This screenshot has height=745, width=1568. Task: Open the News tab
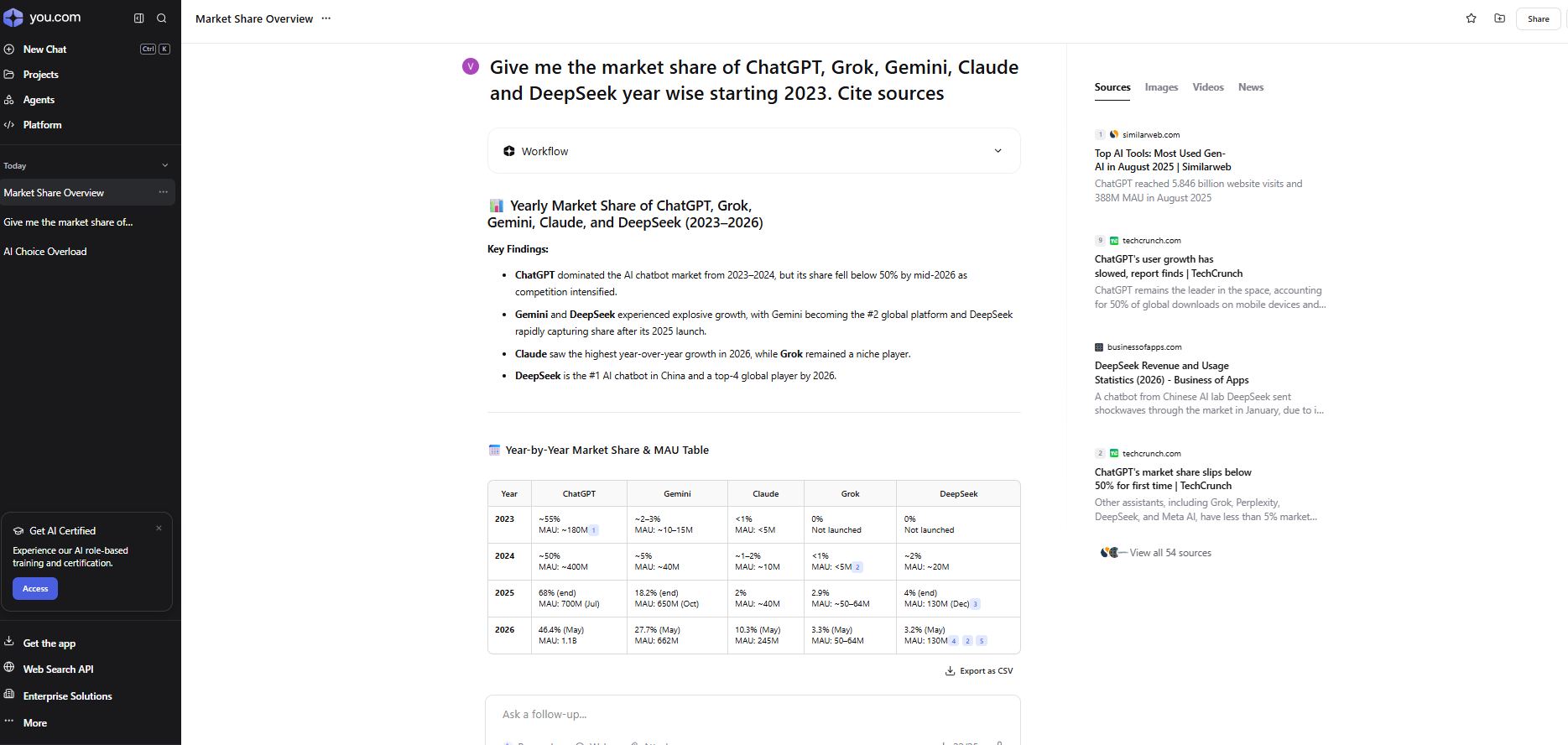point(1251,87)
